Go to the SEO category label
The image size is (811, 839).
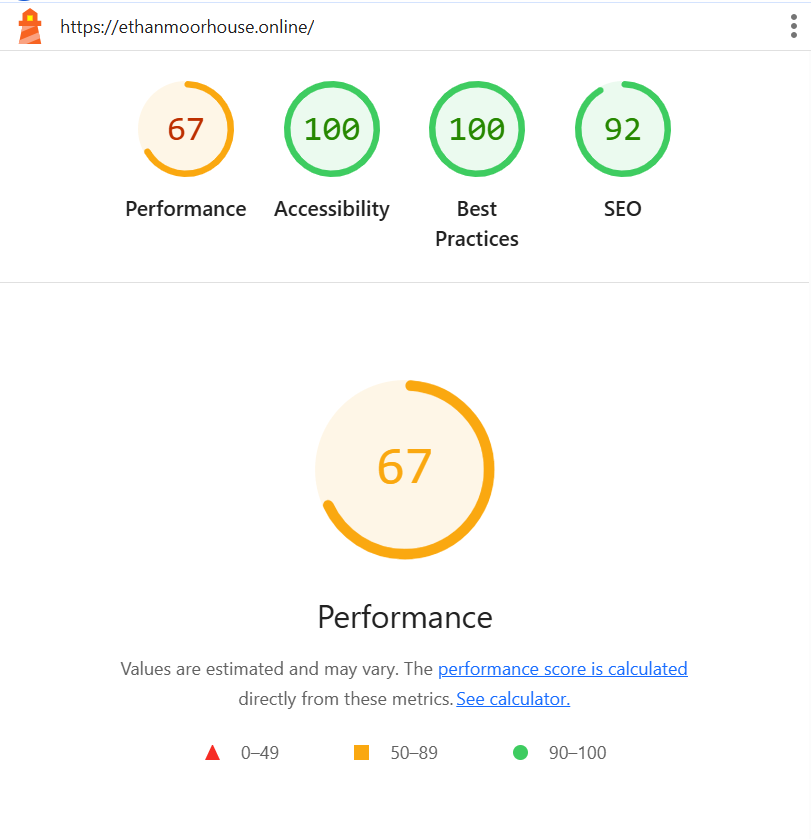click(622, 209)
